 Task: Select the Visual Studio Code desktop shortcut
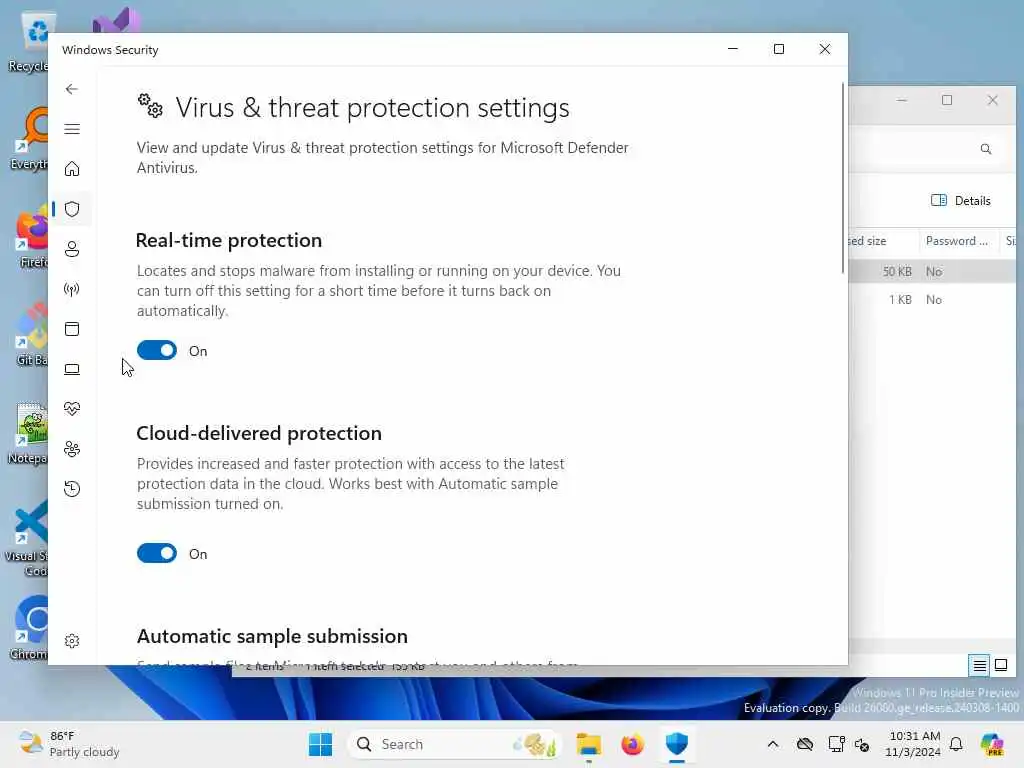point(27,539)
